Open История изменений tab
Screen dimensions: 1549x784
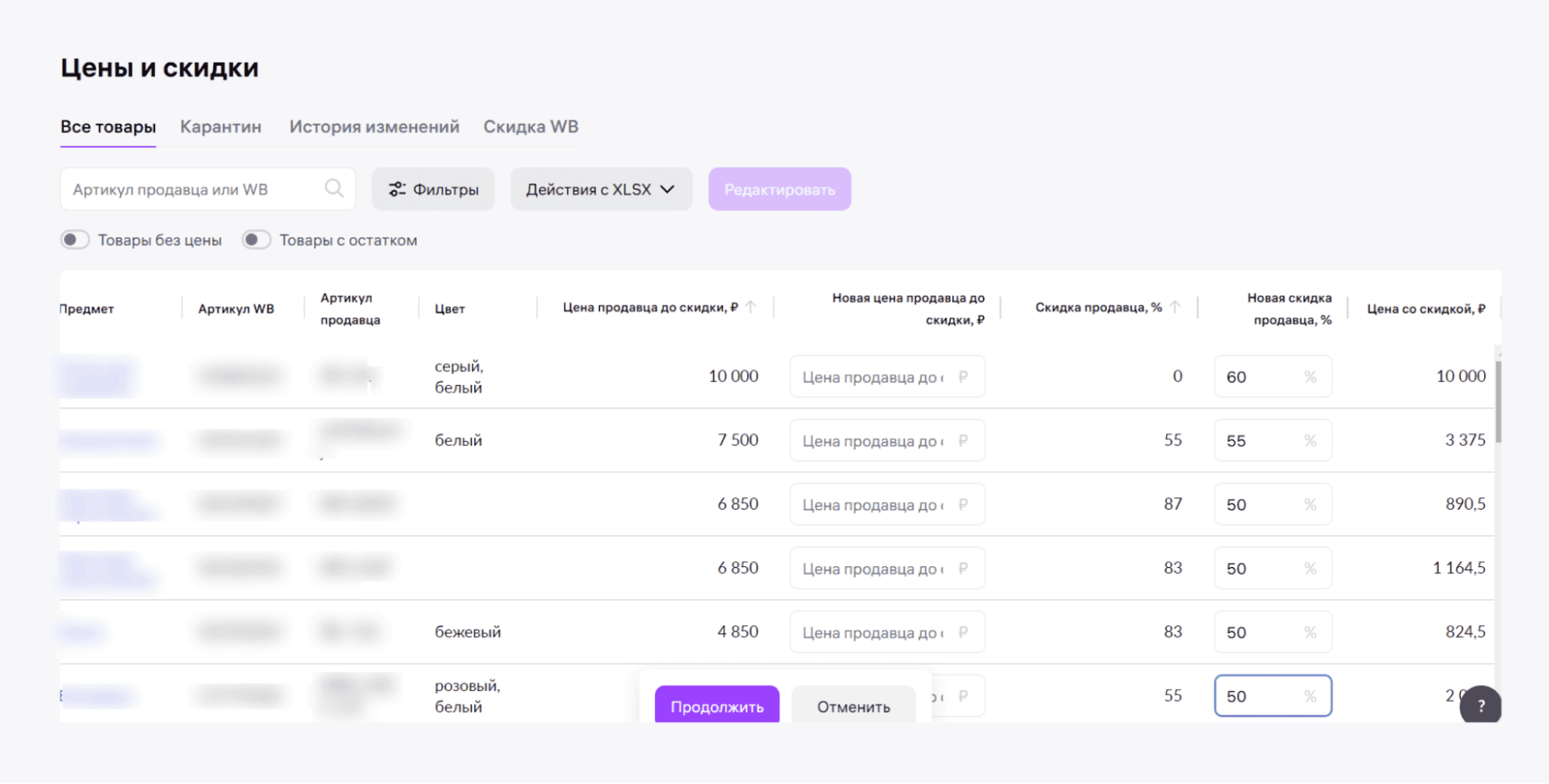tap(374, 126)
